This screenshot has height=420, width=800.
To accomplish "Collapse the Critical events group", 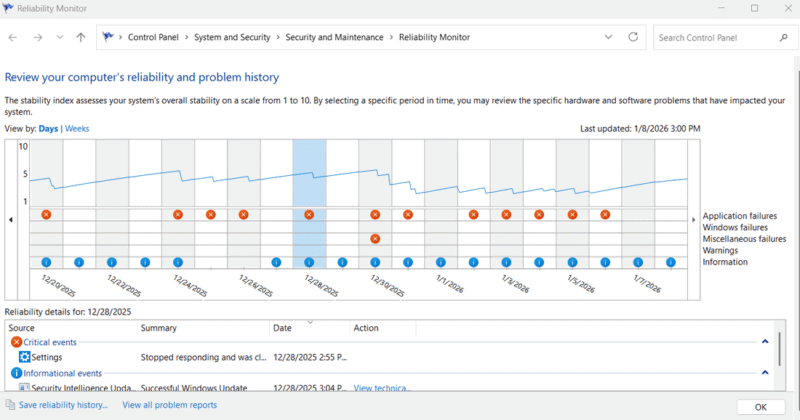I will [x=765, y=342].
